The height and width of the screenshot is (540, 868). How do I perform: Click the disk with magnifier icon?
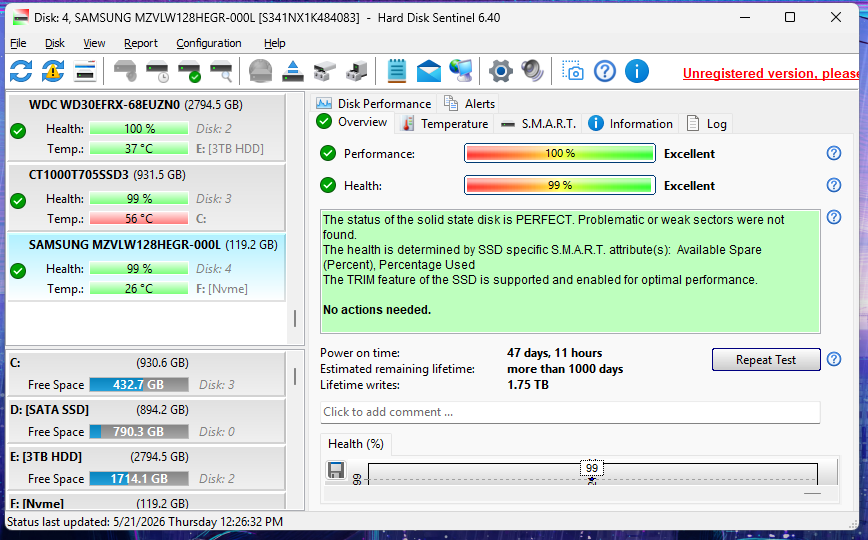[221, 71]
